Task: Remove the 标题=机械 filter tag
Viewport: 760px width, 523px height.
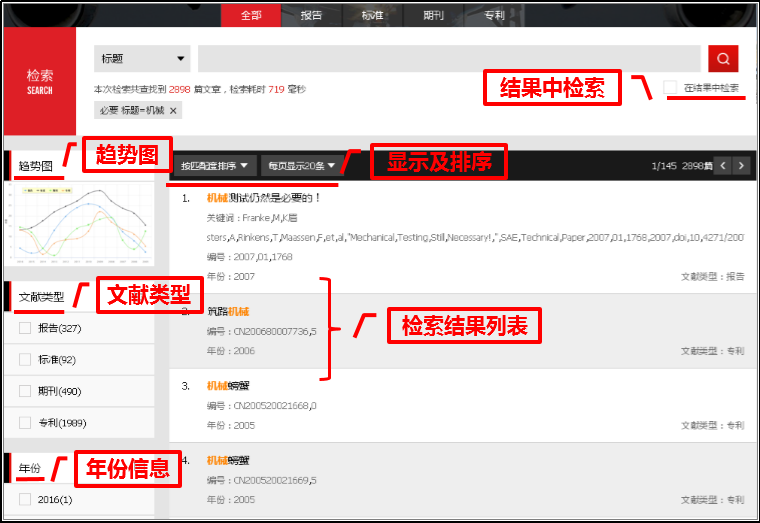Action: [x=174, y=110]
